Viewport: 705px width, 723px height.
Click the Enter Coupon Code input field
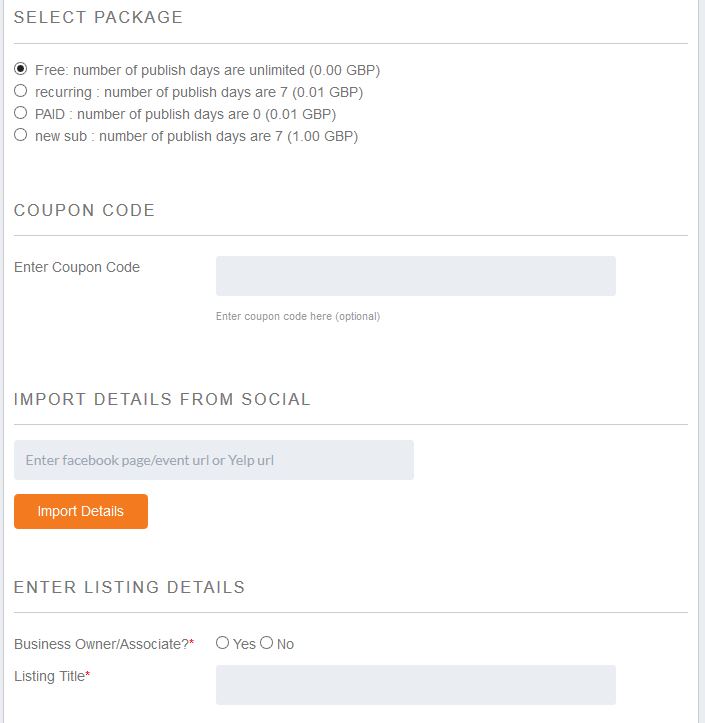point(415,276)
